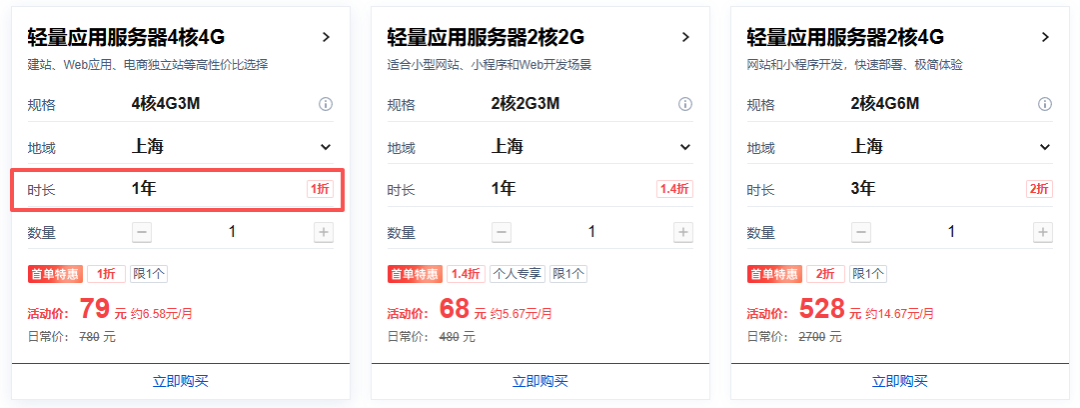The width and height of the screenshot is (1080, 408).
Task: Open the 2核4G server card arrow
Action: tap(1045, 37)
